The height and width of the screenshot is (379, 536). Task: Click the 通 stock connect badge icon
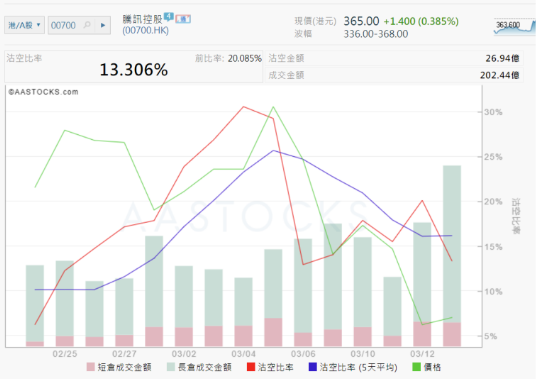click(x=183, y=19)
